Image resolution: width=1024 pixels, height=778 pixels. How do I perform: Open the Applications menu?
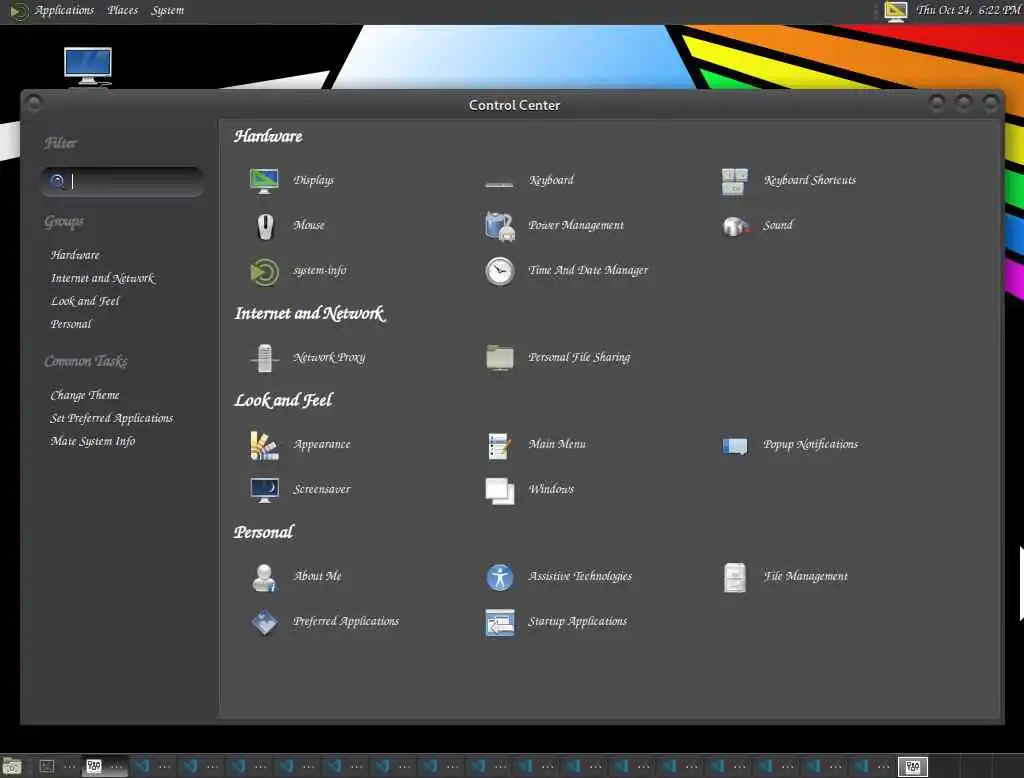[x=64, y=10]
